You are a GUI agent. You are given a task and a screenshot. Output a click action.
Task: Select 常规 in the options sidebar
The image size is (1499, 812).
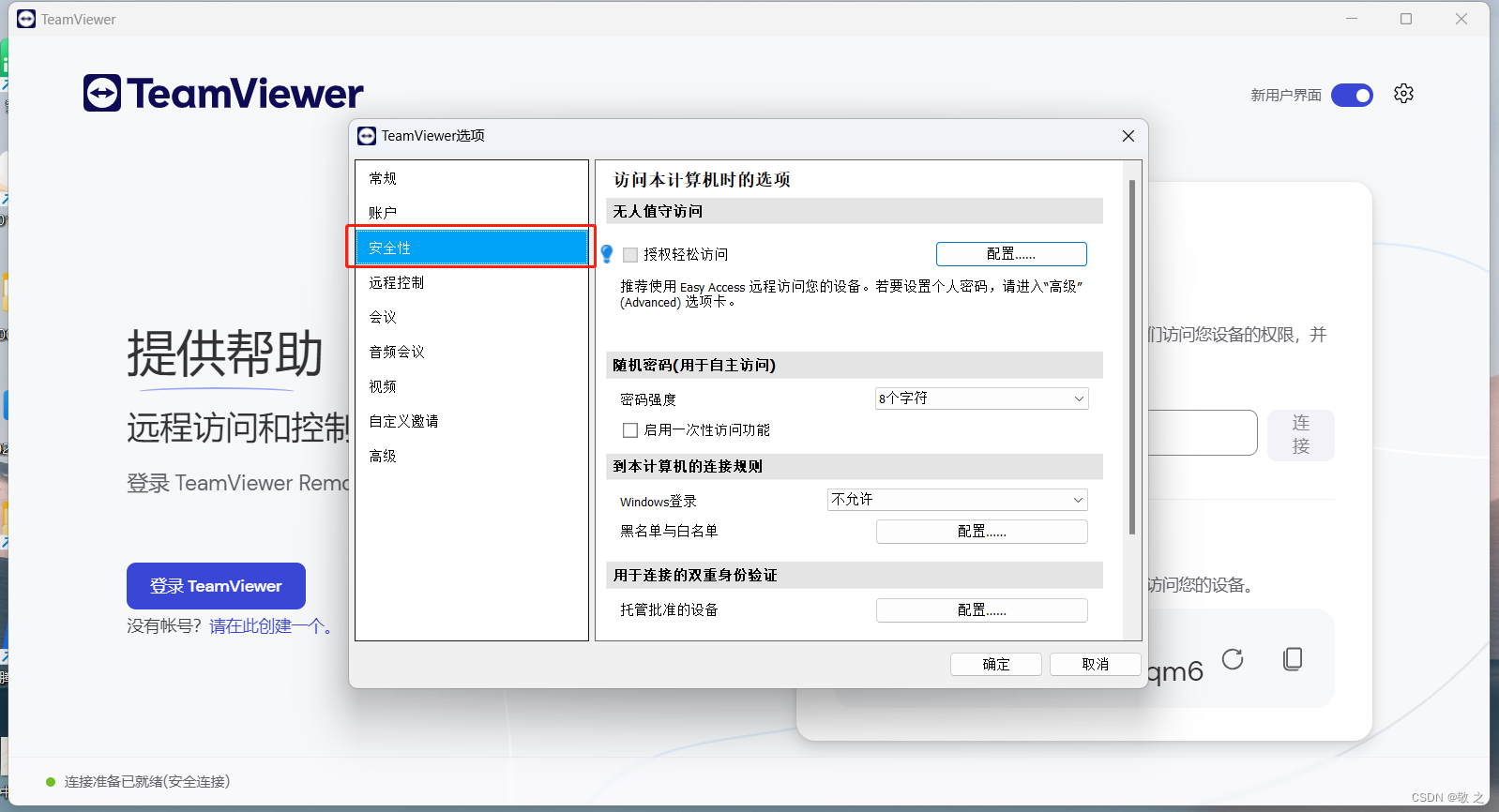pos(471,178)
